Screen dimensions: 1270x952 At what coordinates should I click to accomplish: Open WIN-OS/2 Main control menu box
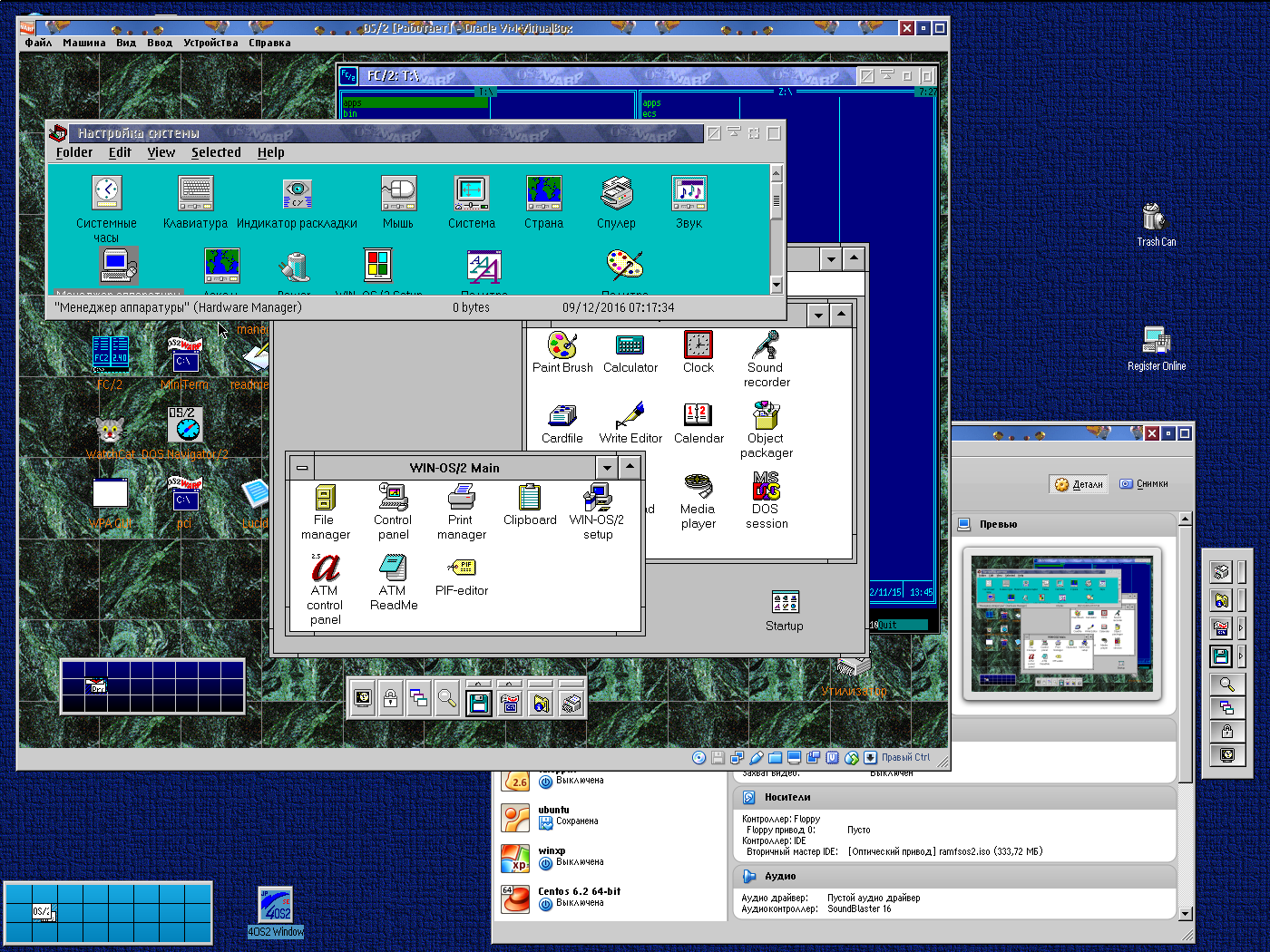click(302, 468)
